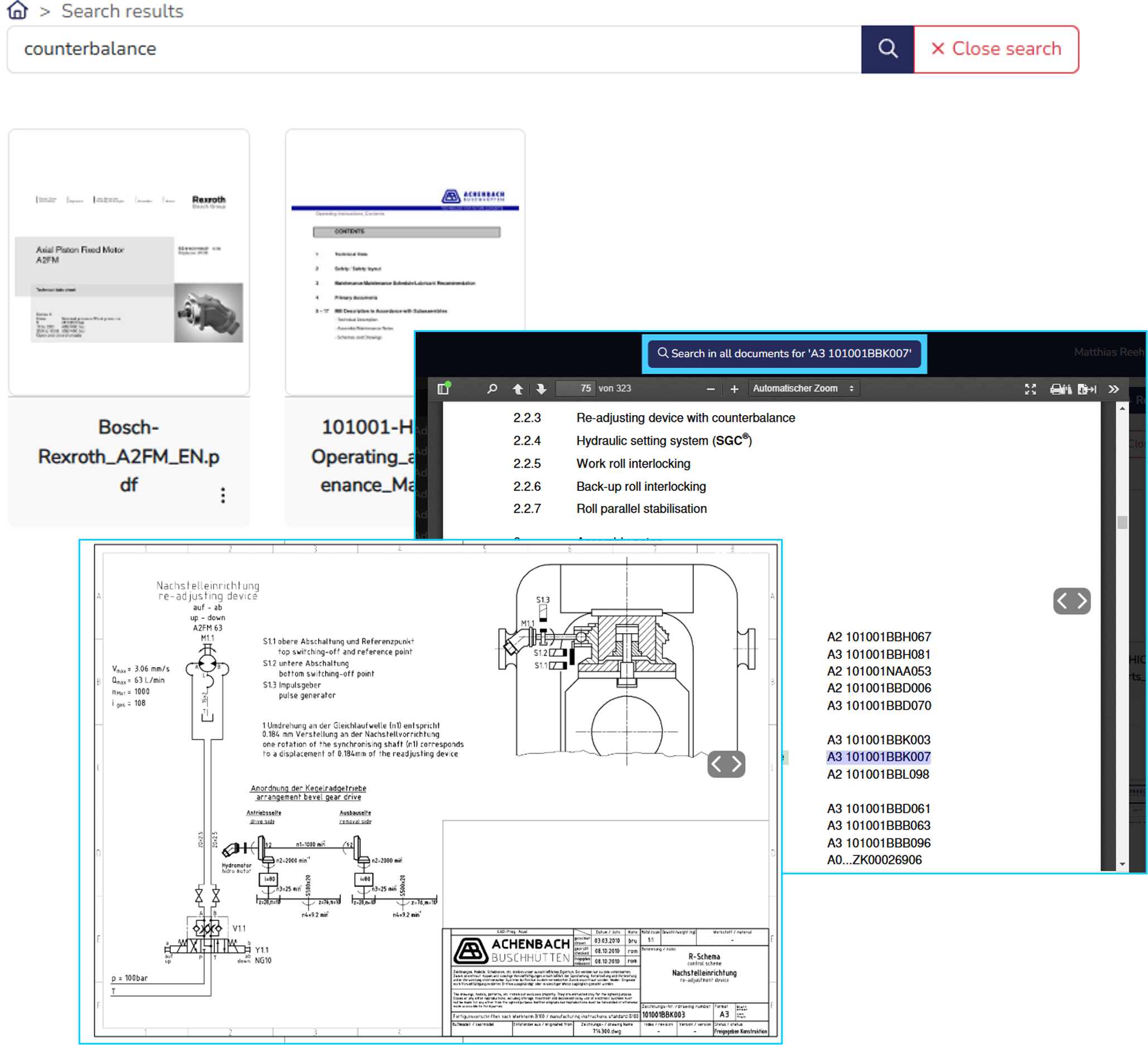This screenshot has width=1148, height=1045.
Task: Click drawing number 'A2 101001BBH067'
Action: pos(879,637)
